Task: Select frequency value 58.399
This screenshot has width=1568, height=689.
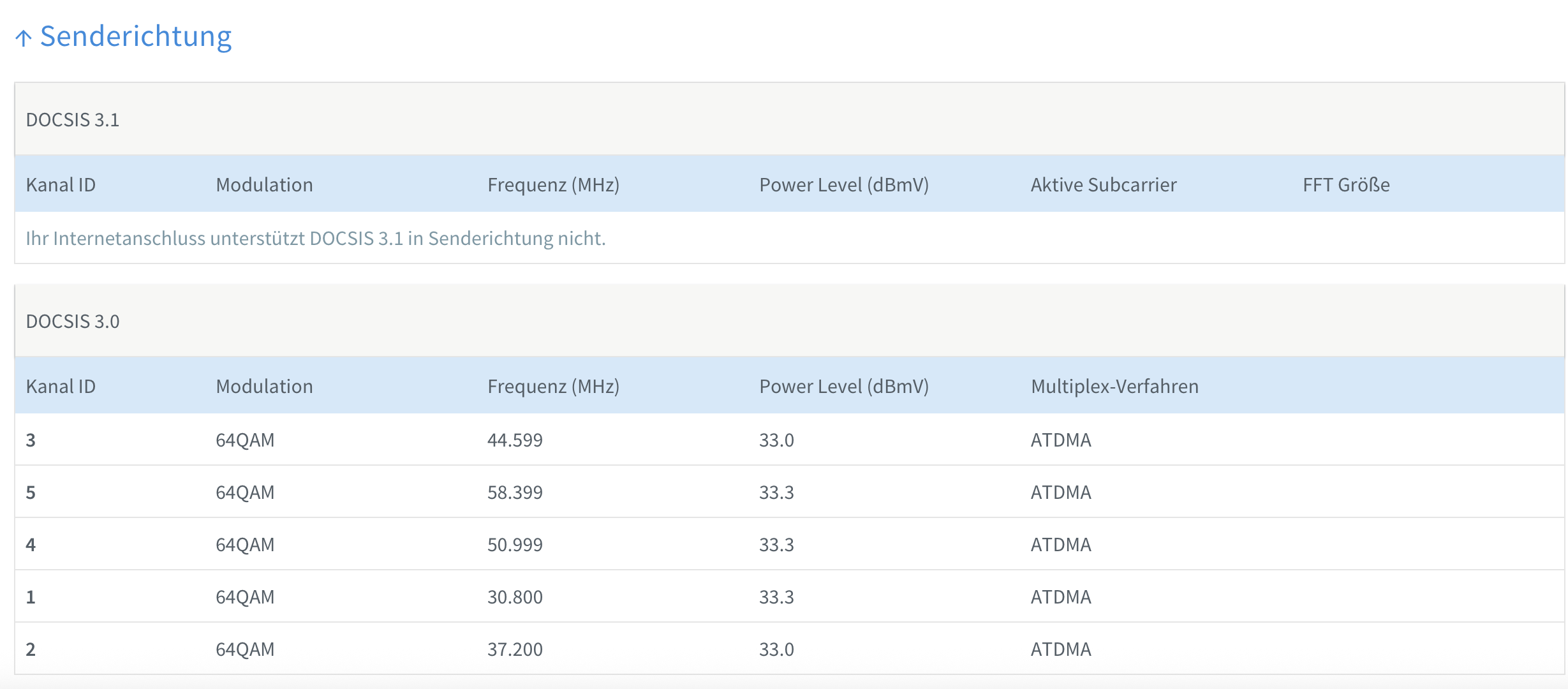Action: tap(515, 493)
